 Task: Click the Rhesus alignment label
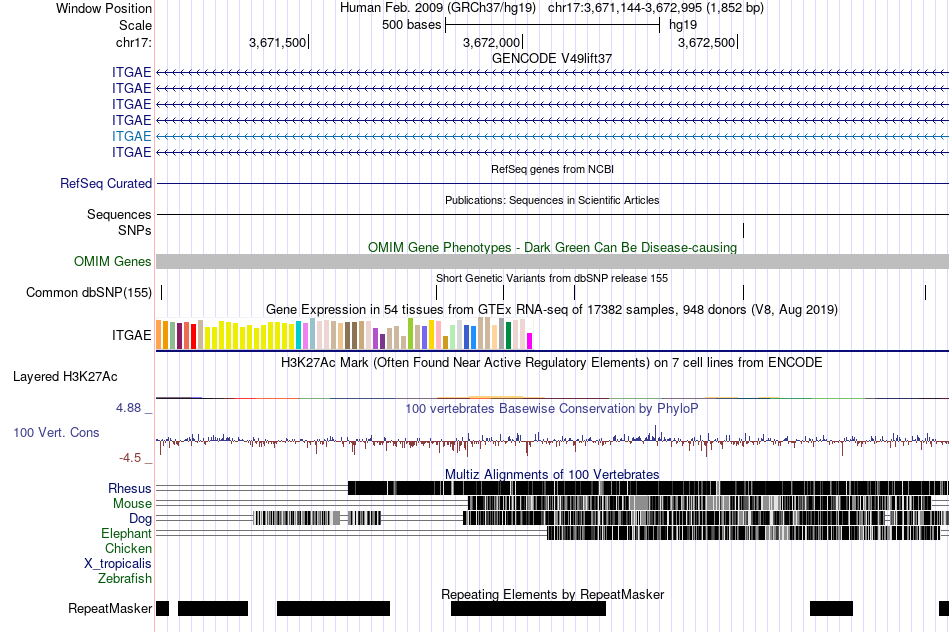pos(130,488)
